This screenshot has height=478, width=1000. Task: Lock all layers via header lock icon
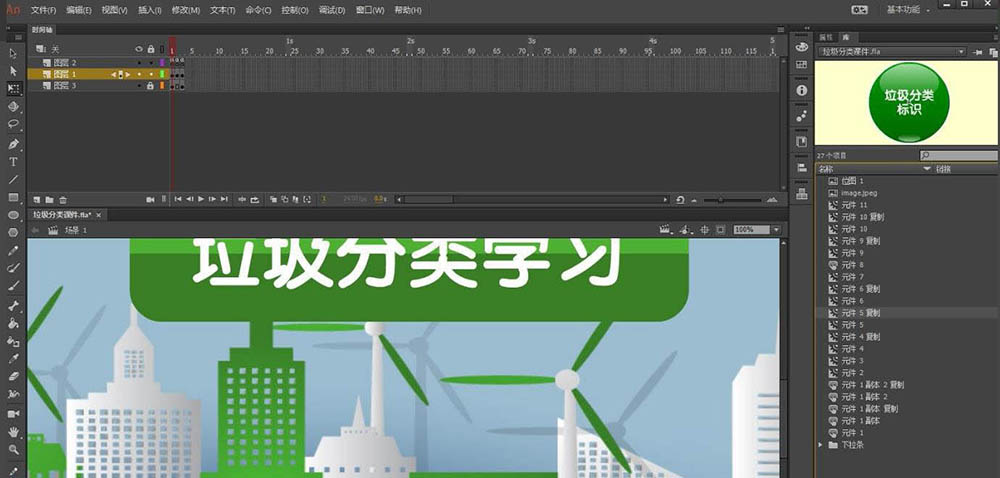click(x=151, y=49)
